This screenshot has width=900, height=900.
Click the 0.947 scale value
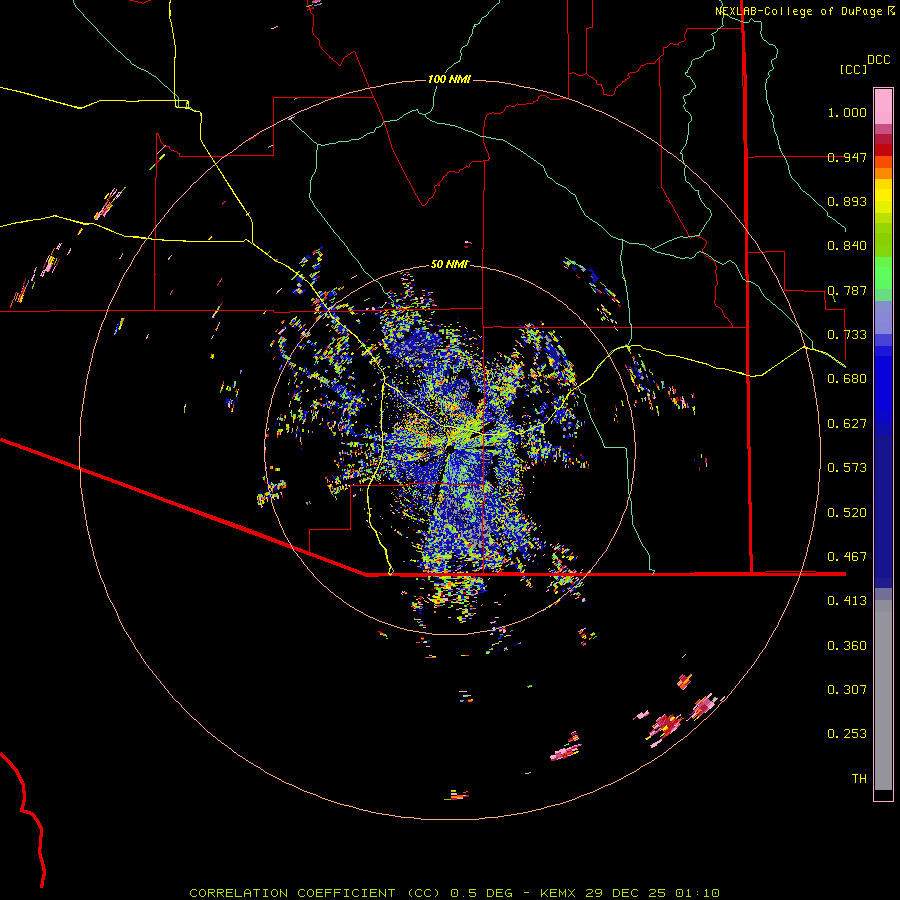847,157
